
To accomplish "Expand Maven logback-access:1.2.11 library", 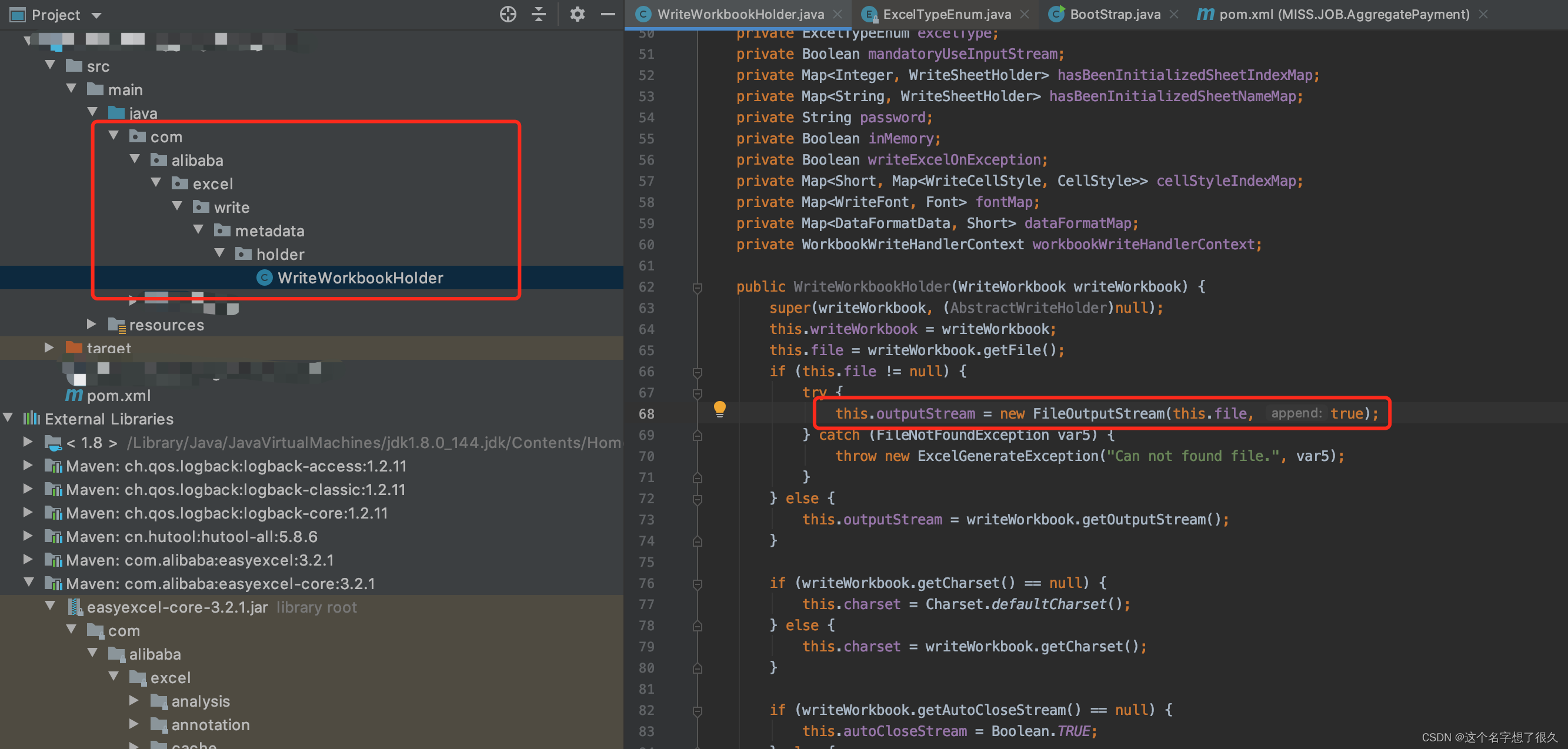I will (x=28, y=466).
